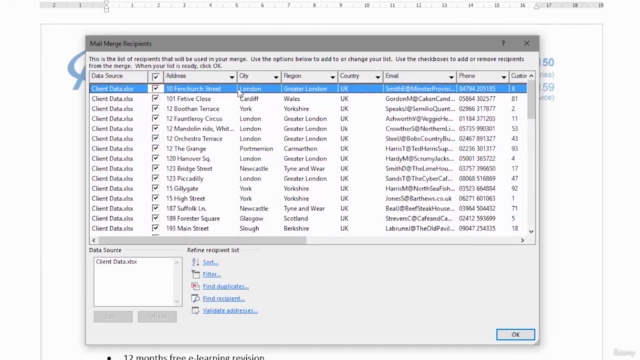640x360 pixels.
Task: Select the Carmarthon region cell
Action: click(300, 149)
